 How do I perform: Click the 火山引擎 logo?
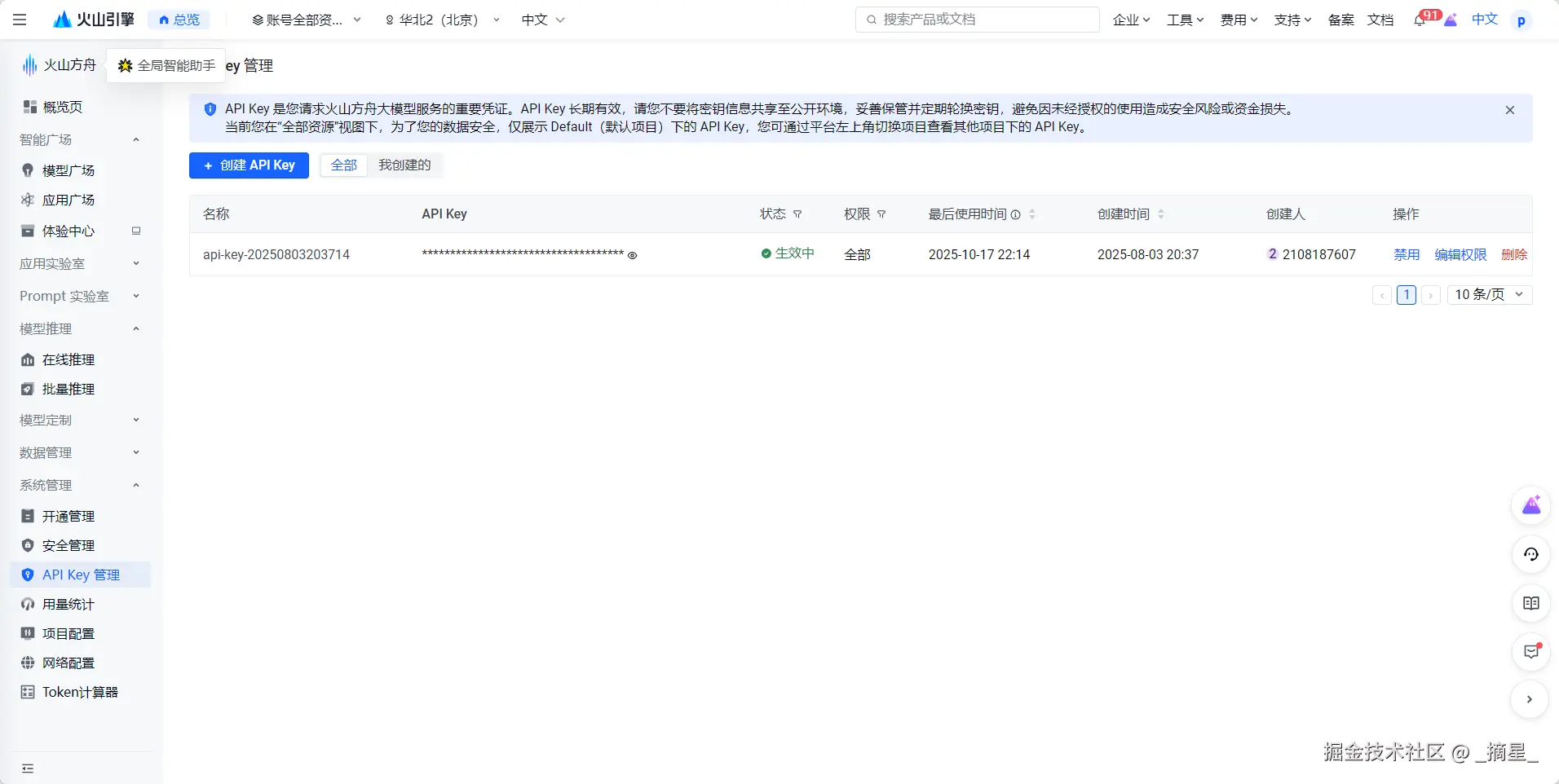click(93, 20)
